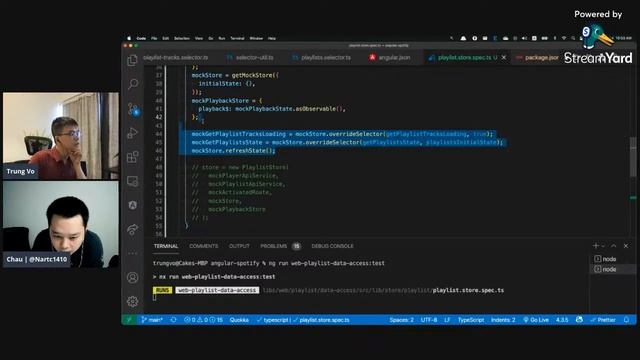Click the synchronize changes icon in status bar
Image resolution: width=640 pixels, height=360 pixels.
173,320
